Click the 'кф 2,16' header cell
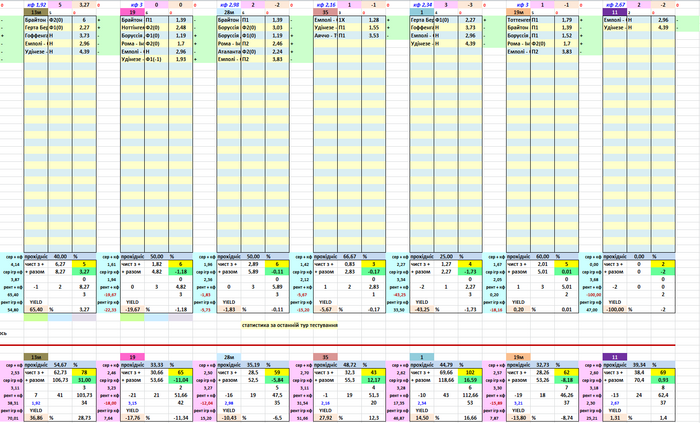This screenshot has width=700, height=423. [x=325, y=4]
